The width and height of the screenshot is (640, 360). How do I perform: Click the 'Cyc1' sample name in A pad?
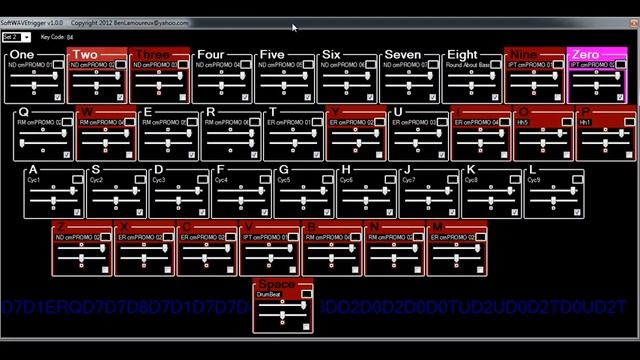click(x=34, y=180)
